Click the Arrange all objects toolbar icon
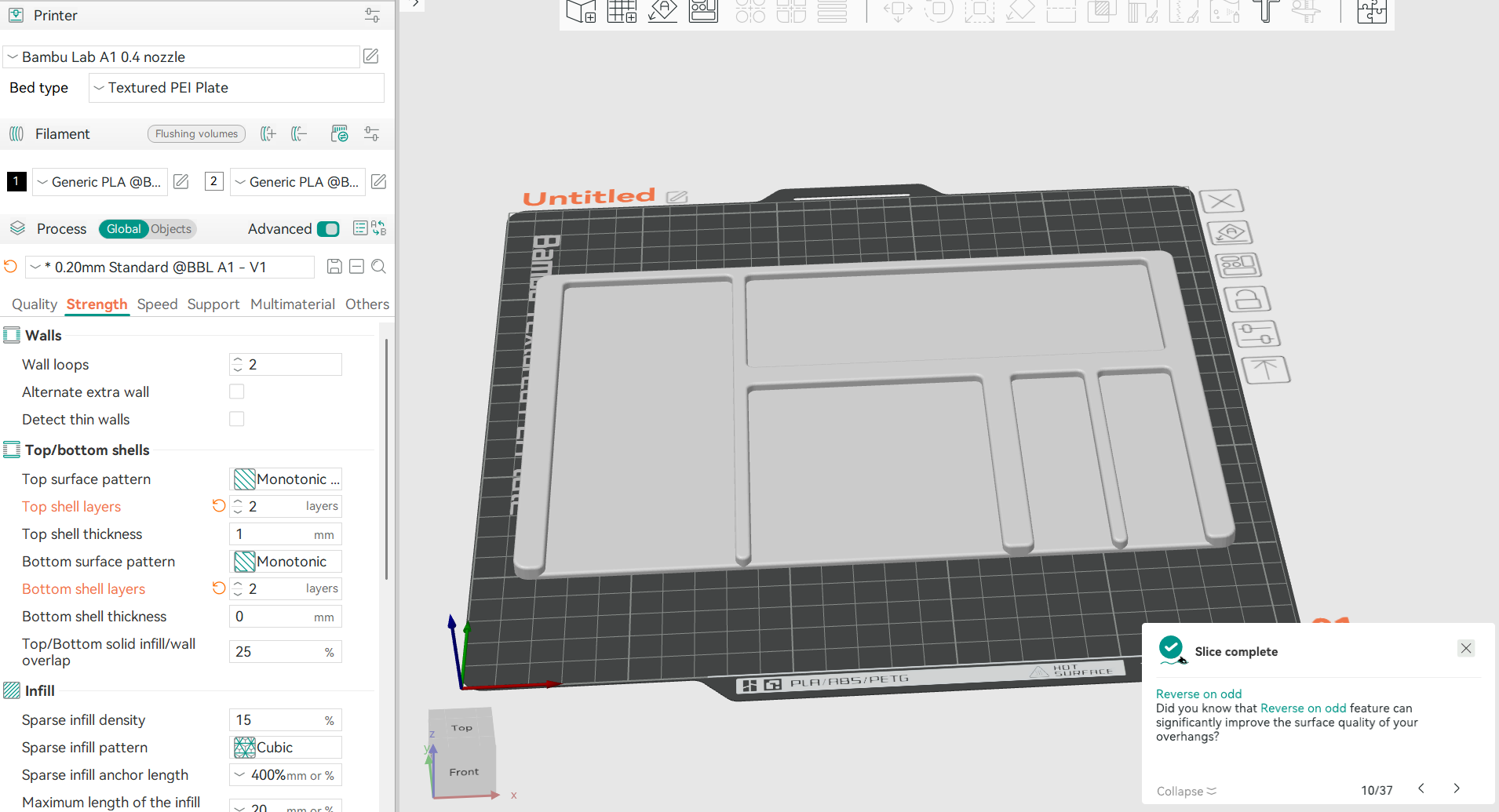The width and height of the screenshot is (1499, 812). (703, 11)
